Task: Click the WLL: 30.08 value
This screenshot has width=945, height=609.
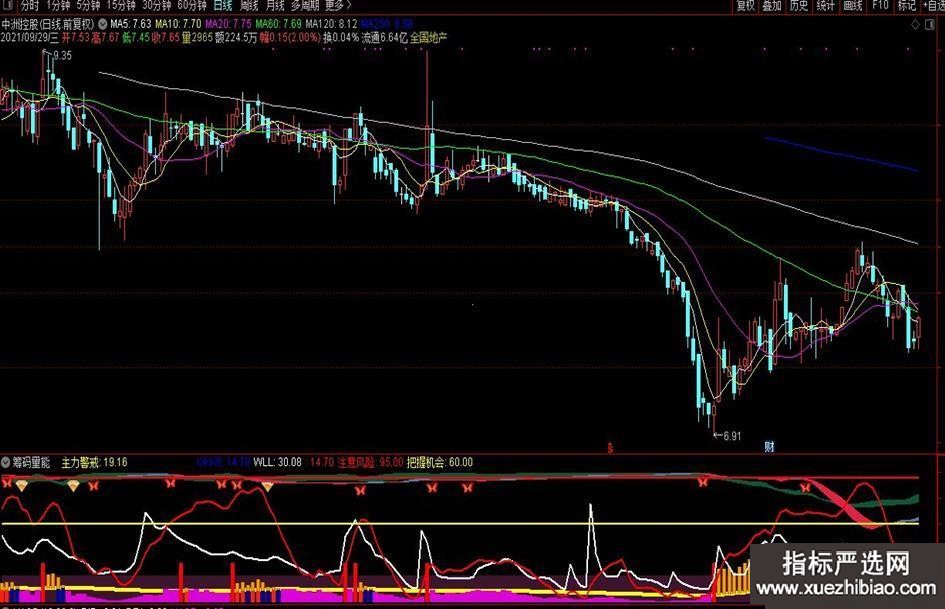Action: click(x=277, y=462)
